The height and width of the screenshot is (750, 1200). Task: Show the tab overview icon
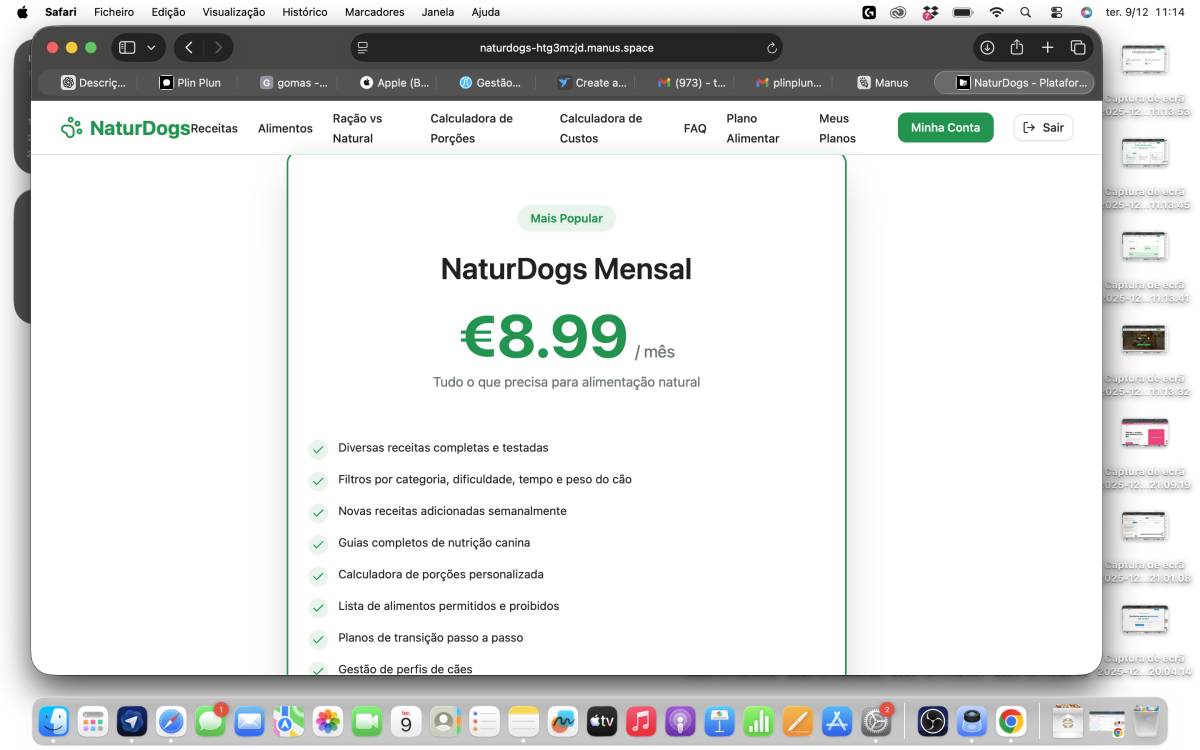click(1078, 47)
